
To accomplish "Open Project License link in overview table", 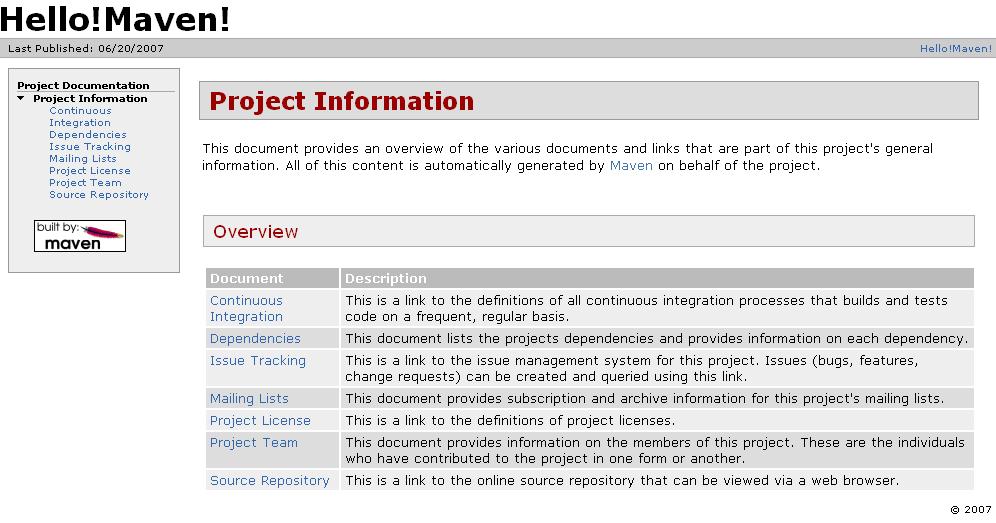I will coord(260,421).
